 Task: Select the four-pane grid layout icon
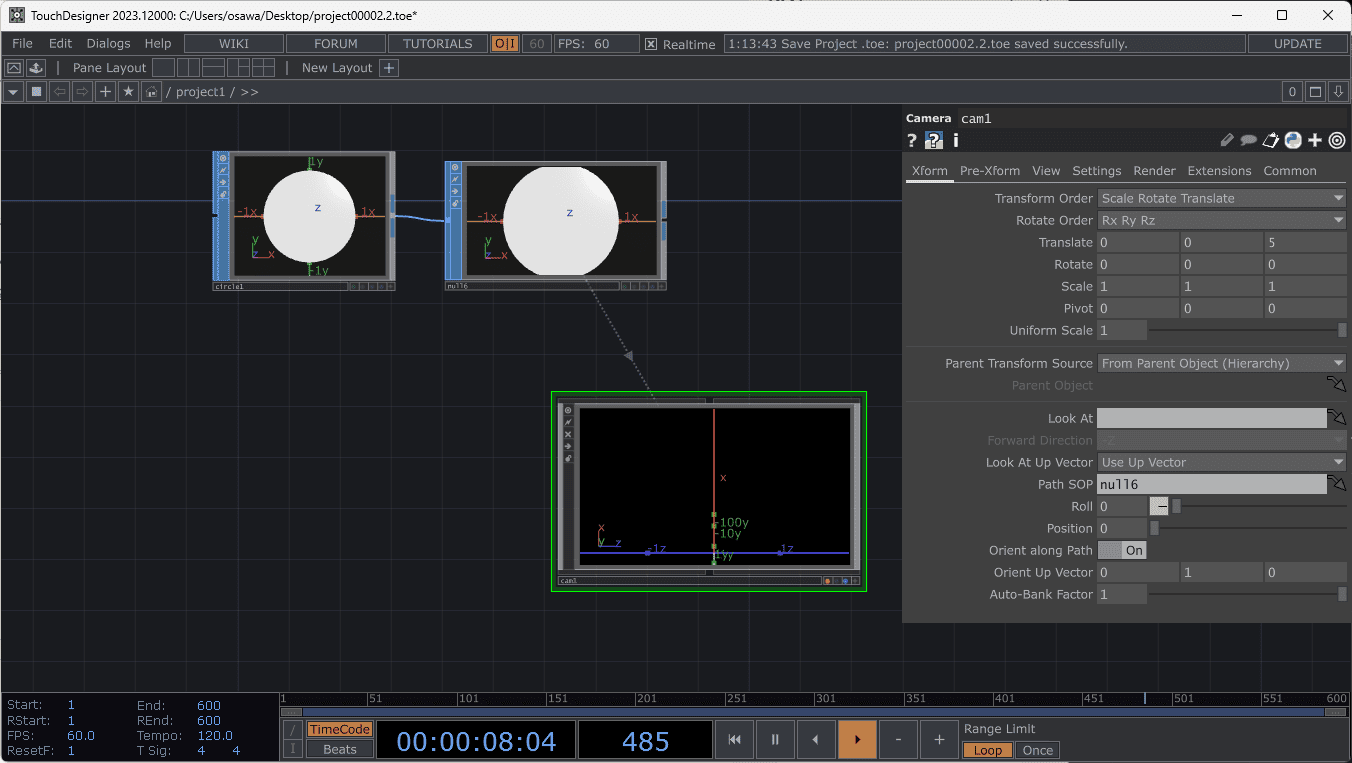(x=263, y=68)
